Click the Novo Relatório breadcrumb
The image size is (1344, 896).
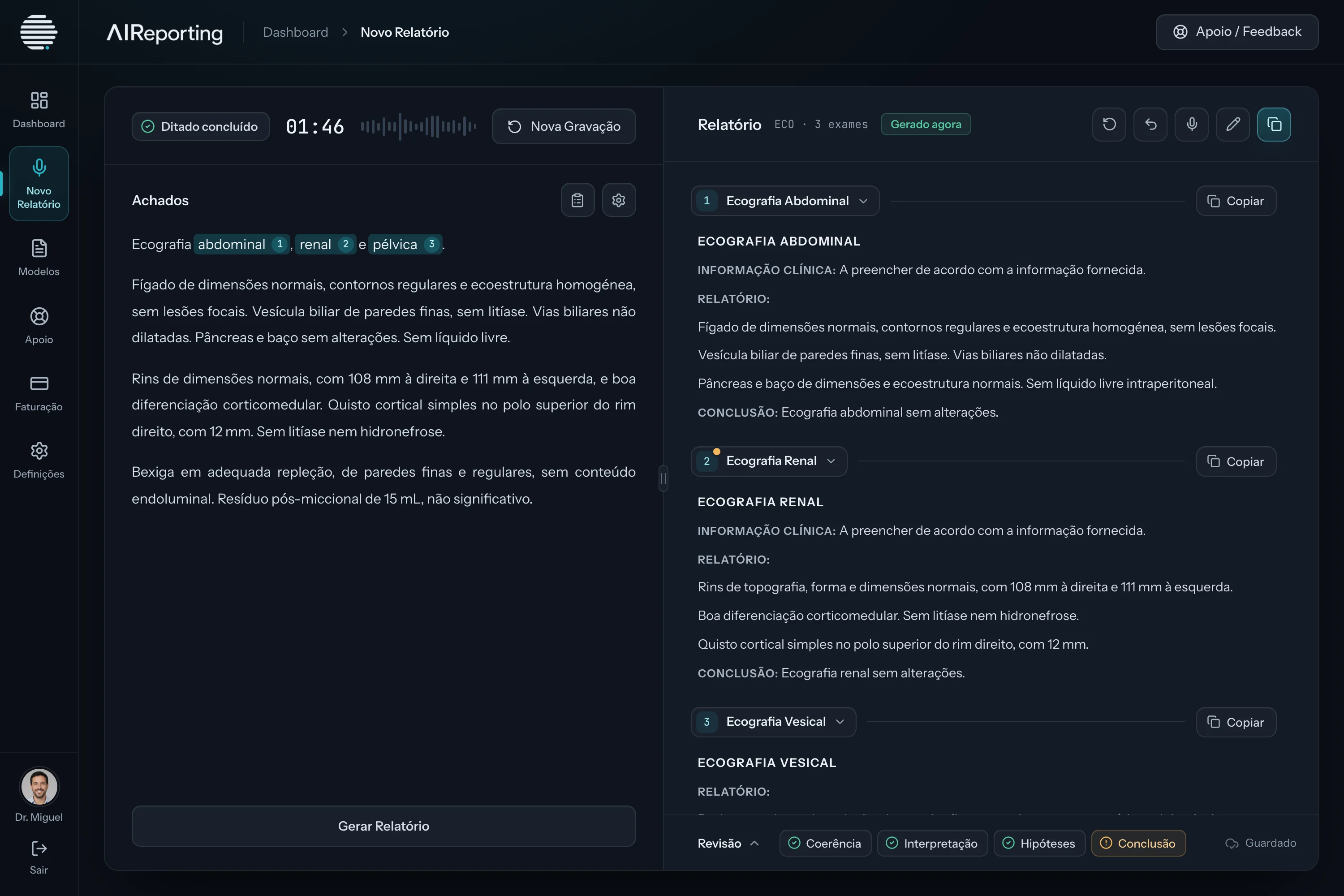pos(405,32)
